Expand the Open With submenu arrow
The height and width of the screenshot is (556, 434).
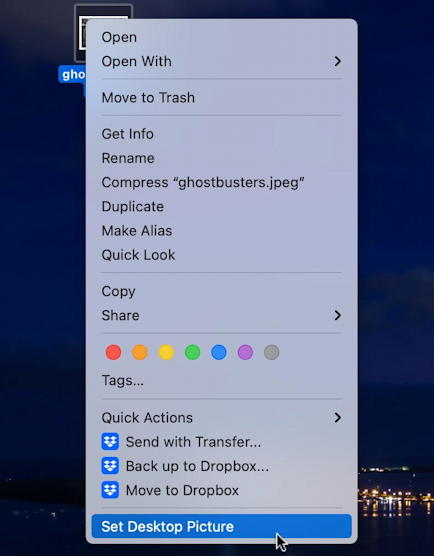click(x=338, y=61)
